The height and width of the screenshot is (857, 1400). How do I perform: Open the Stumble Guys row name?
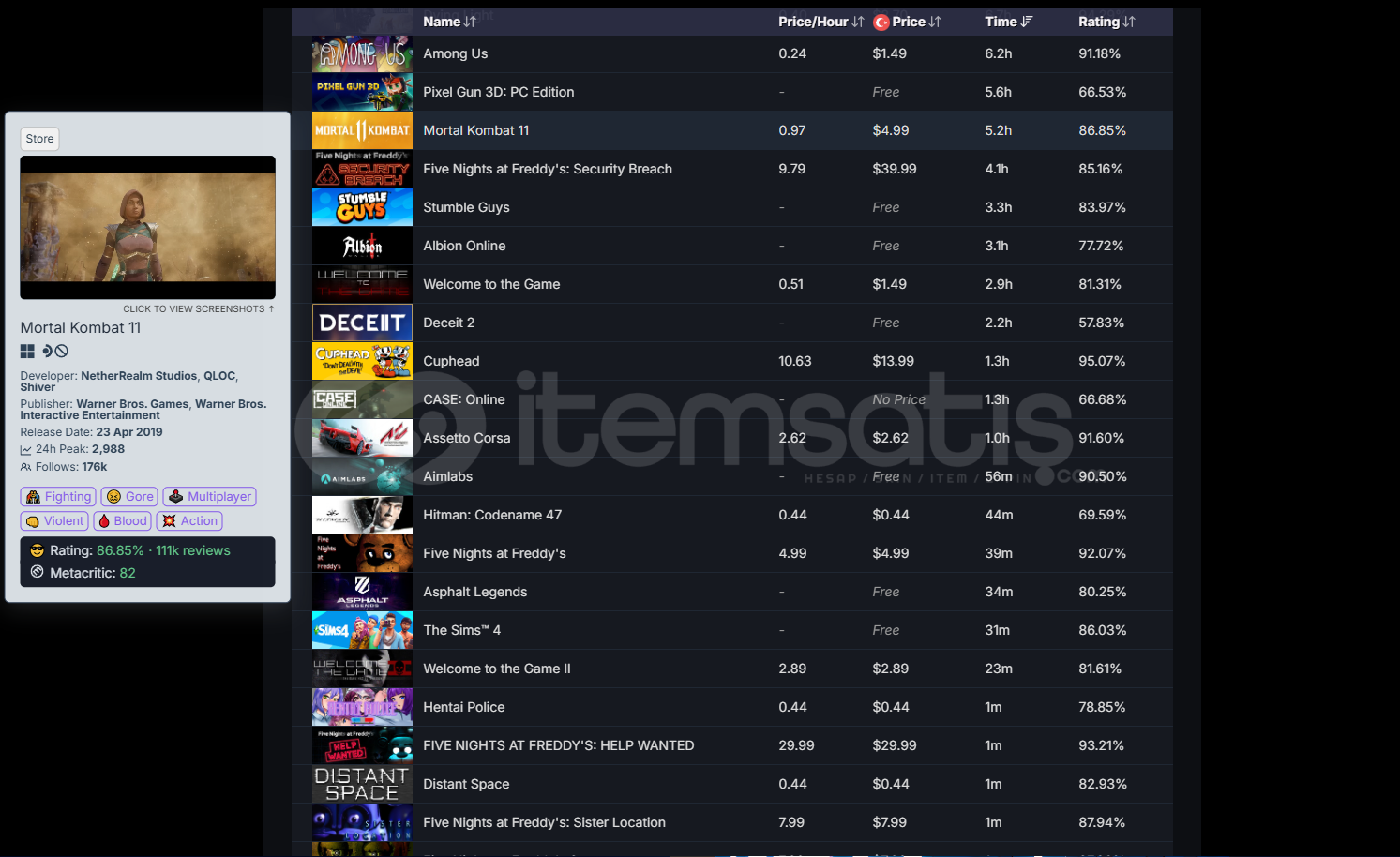(466, 207)
